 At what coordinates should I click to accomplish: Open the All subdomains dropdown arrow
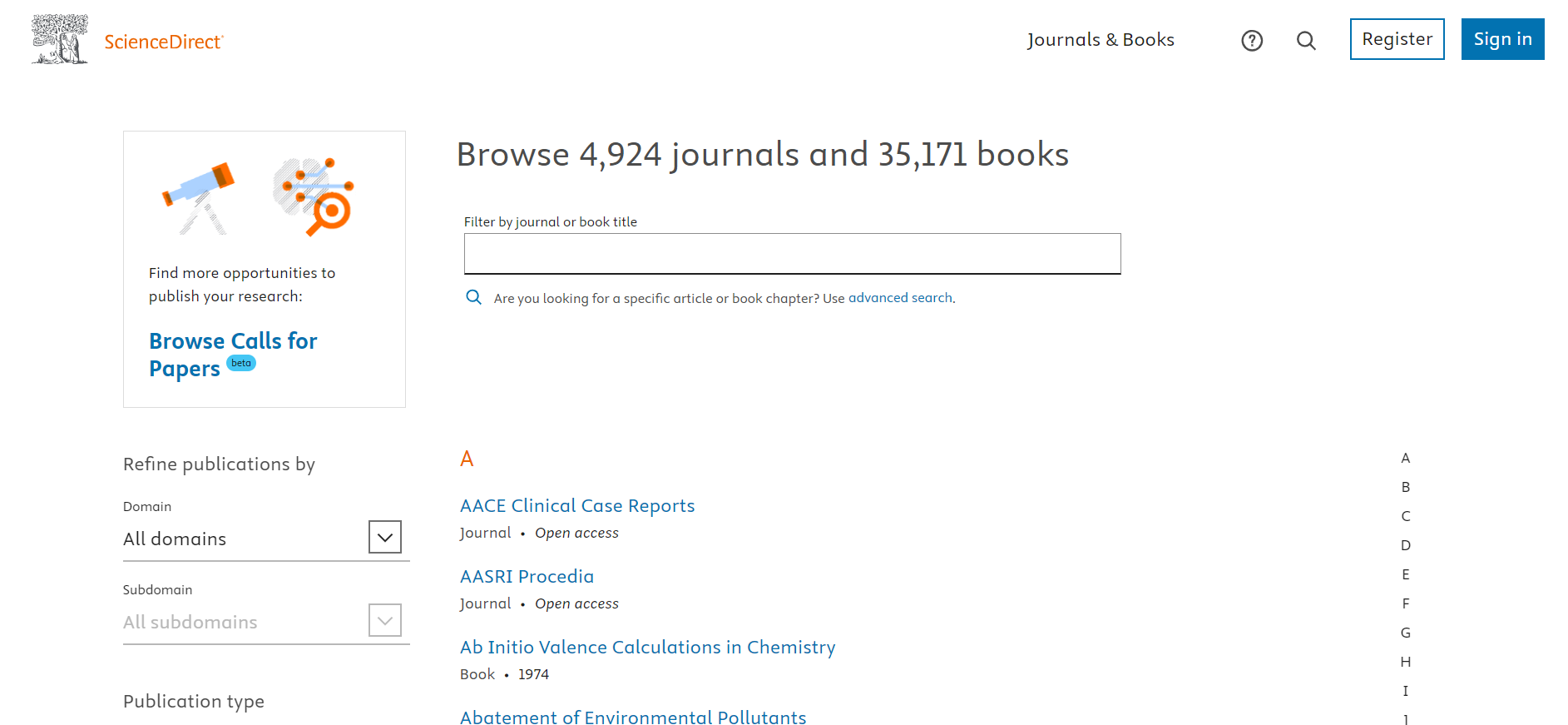coord(384,621)
